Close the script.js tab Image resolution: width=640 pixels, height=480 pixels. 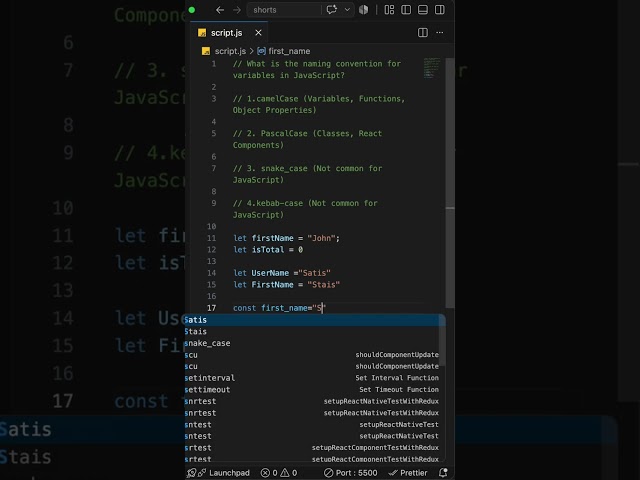258,33
